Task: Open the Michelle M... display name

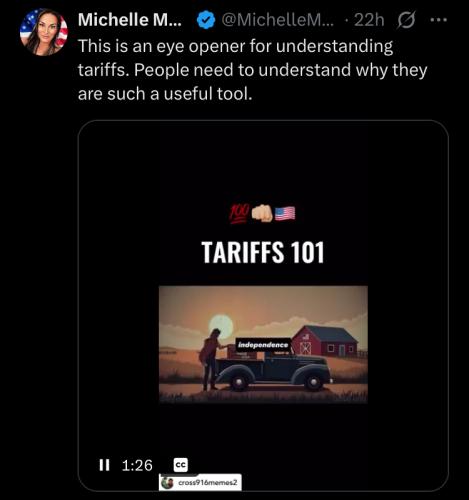Action: 130,20
